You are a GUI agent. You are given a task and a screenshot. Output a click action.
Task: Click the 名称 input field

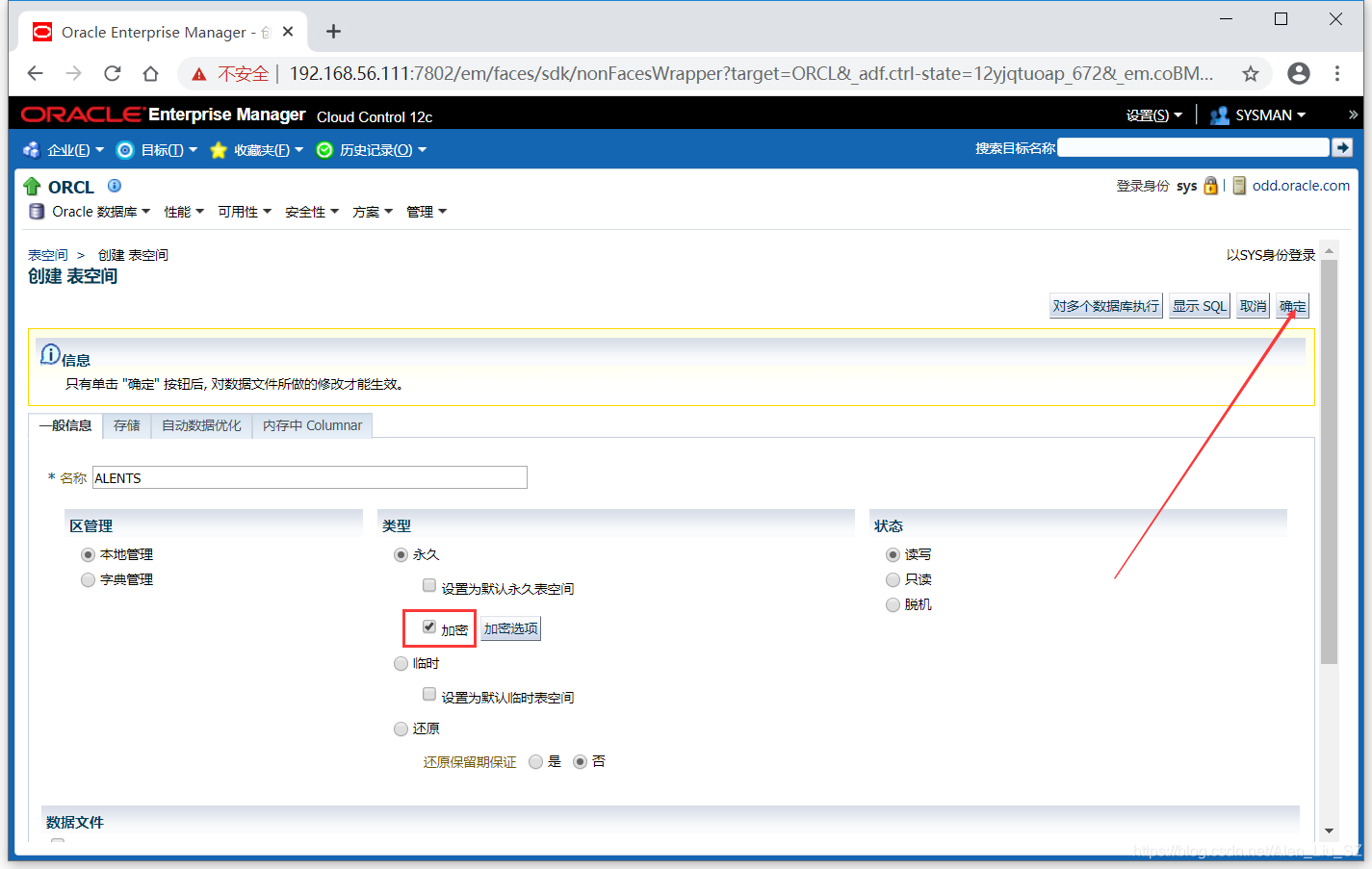tap(309, 477)
